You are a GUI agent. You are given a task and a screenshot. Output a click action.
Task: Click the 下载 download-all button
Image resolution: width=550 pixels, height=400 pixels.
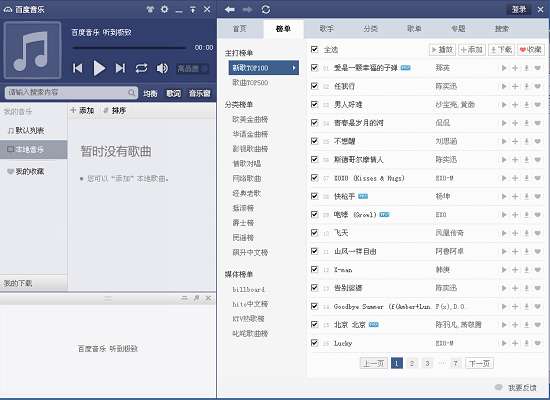[x=501, y=50]
